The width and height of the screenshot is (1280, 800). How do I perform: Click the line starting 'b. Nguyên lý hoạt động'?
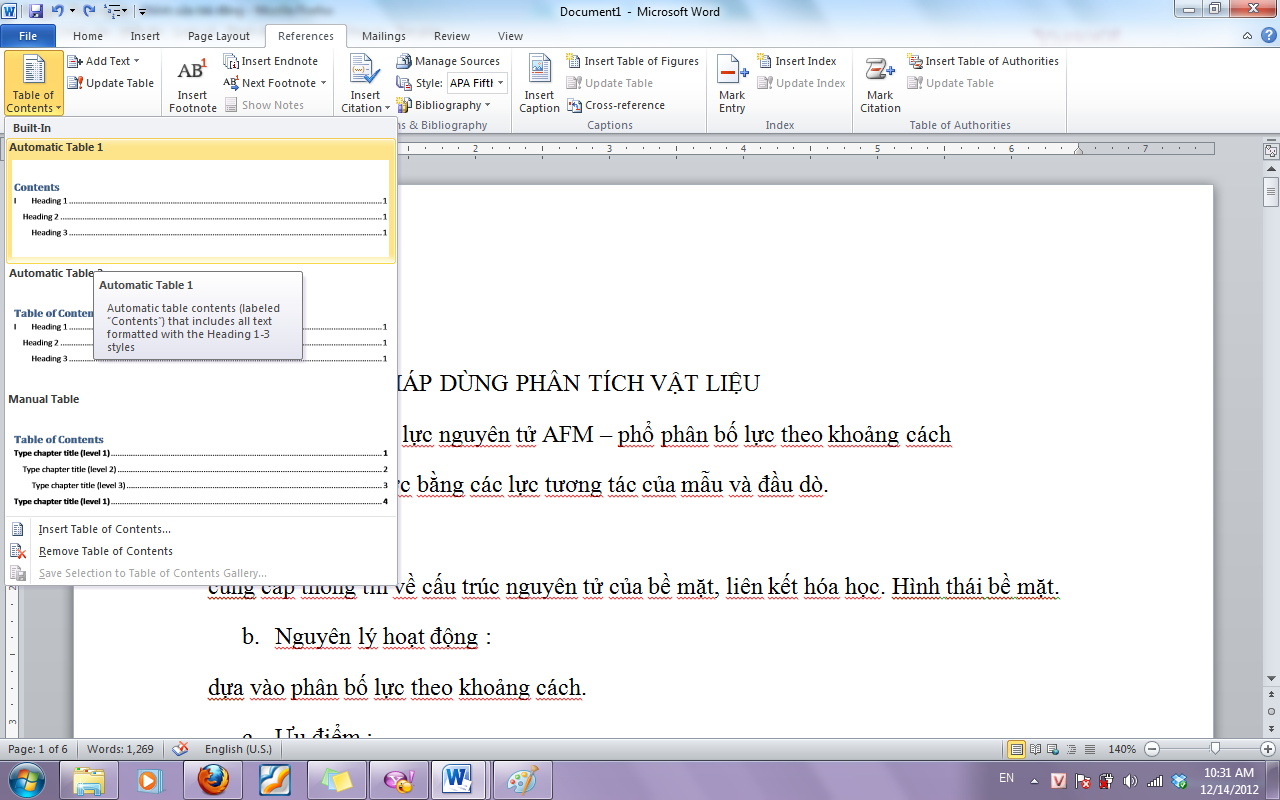366,637
